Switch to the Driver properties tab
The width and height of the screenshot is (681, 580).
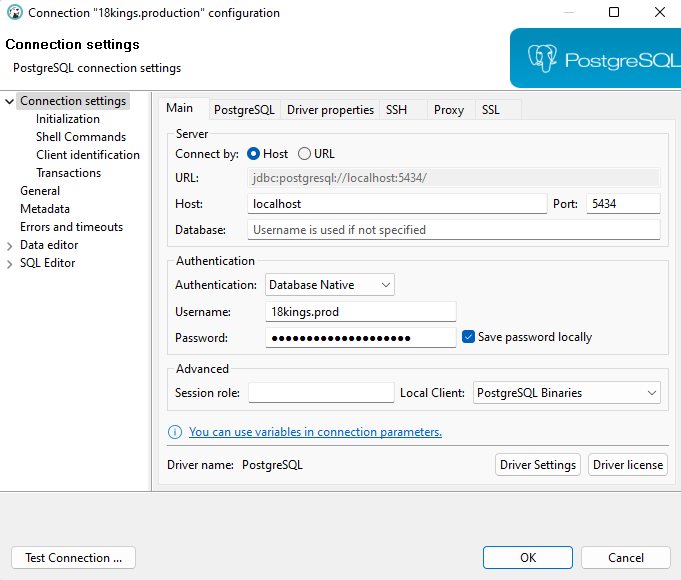click(330, 110)
